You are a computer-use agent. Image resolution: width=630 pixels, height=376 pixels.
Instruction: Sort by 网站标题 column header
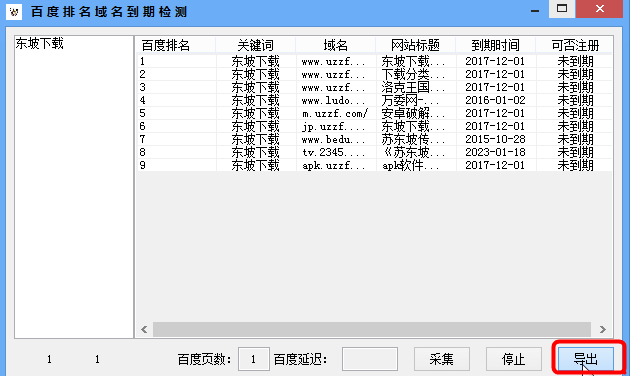tap(415, 45)
